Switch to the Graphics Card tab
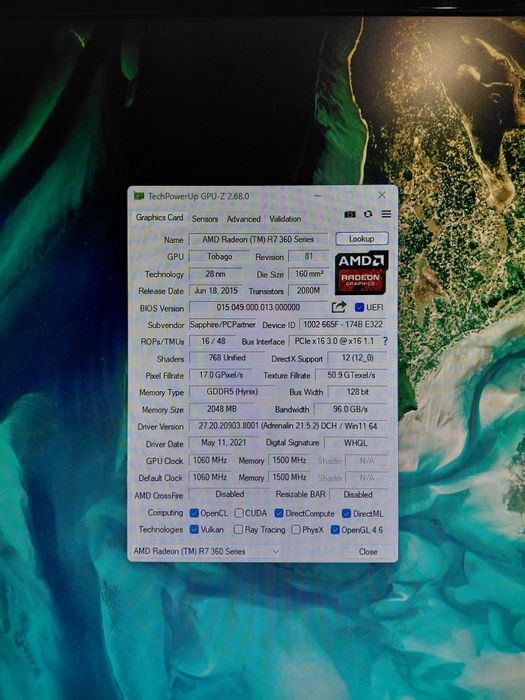This screenshot has height=700, width=525. coord(159,217)
